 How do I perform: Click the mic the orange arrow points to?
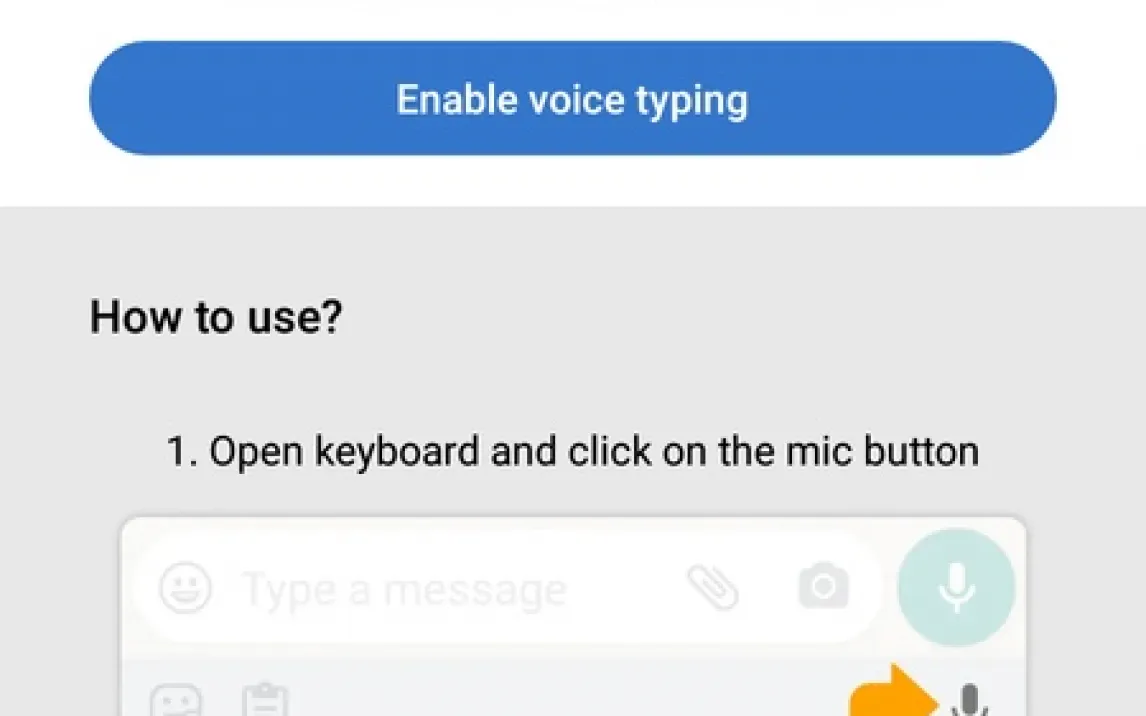(970, 700)
